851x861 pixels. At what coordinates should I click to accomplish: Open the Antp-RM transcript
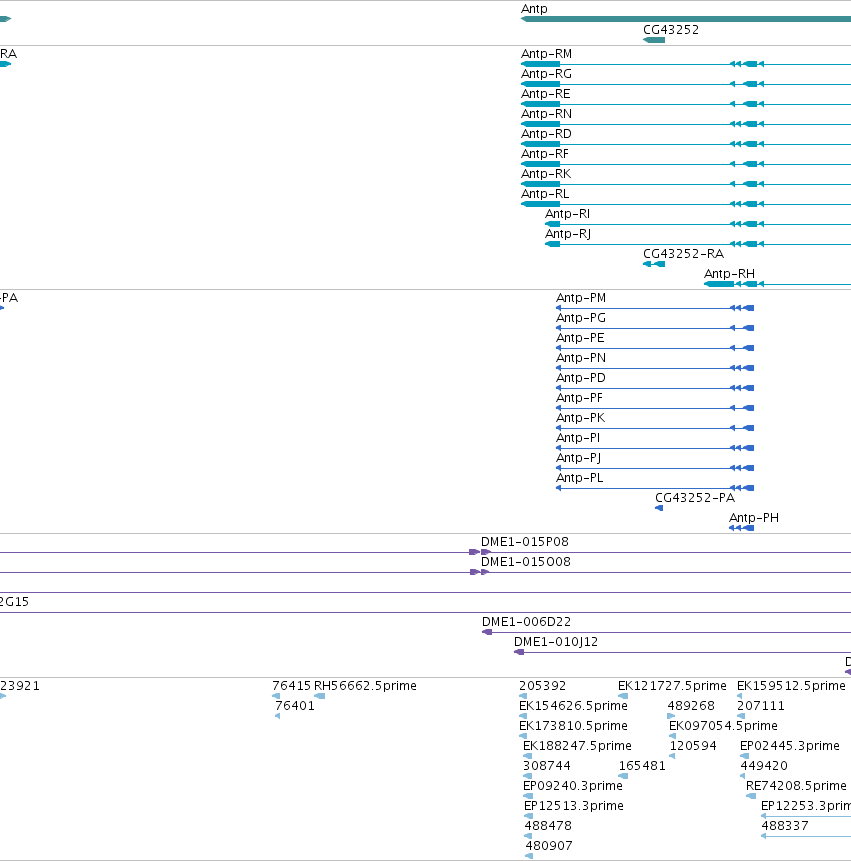tap(546, 54)
